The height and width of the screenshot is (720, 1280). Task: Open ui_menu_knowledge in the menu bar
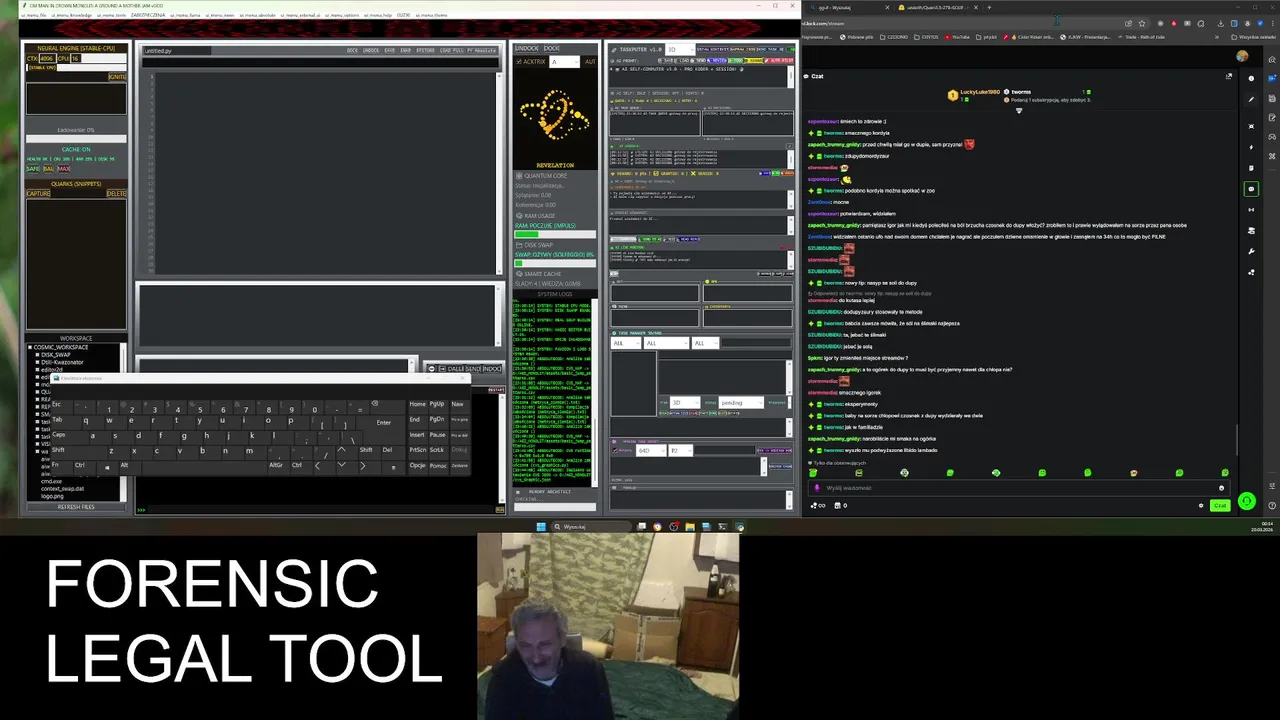pos(72,15)
